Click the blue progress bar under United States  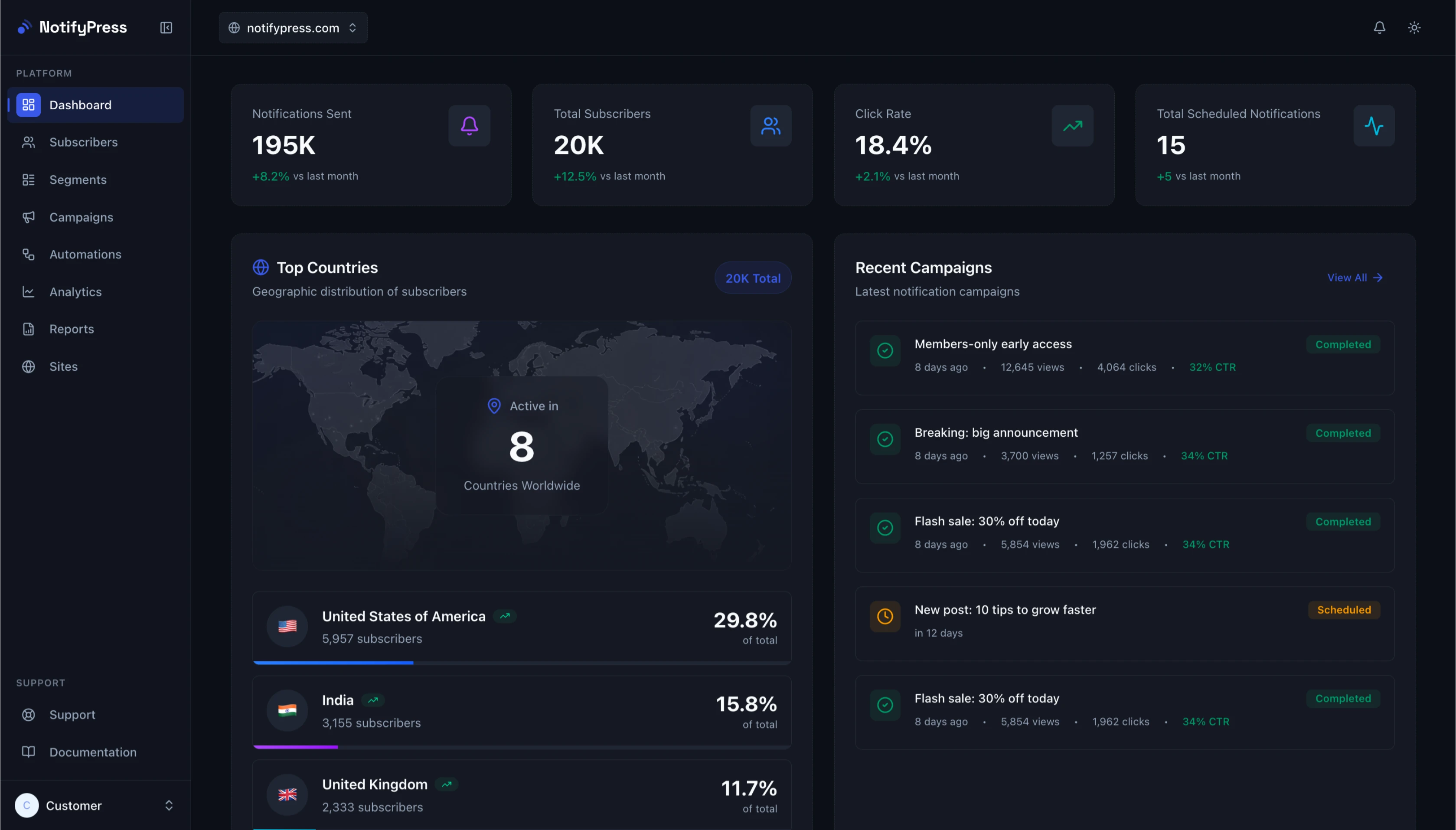pyautogui.click(x=333, y=663)
